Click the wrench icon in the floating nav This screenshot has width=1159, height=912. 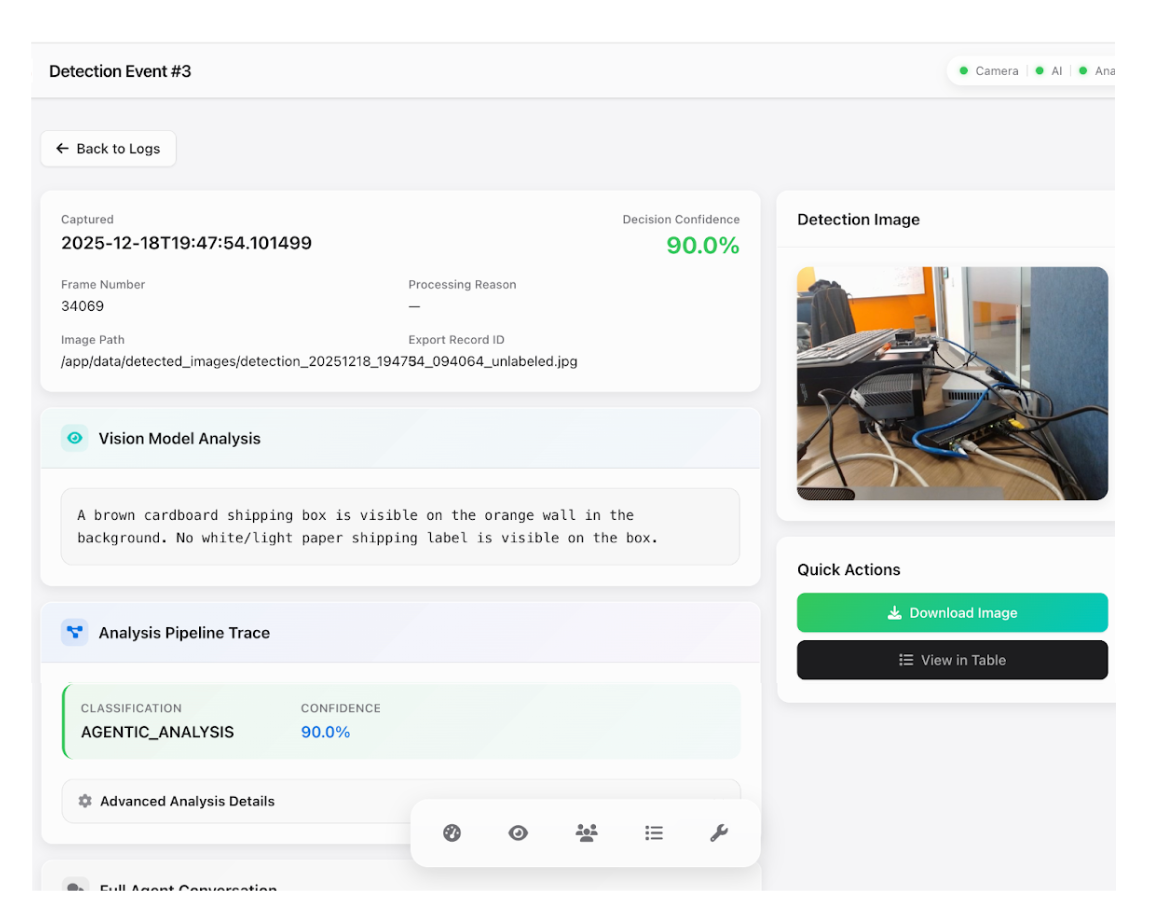(719, 832)
